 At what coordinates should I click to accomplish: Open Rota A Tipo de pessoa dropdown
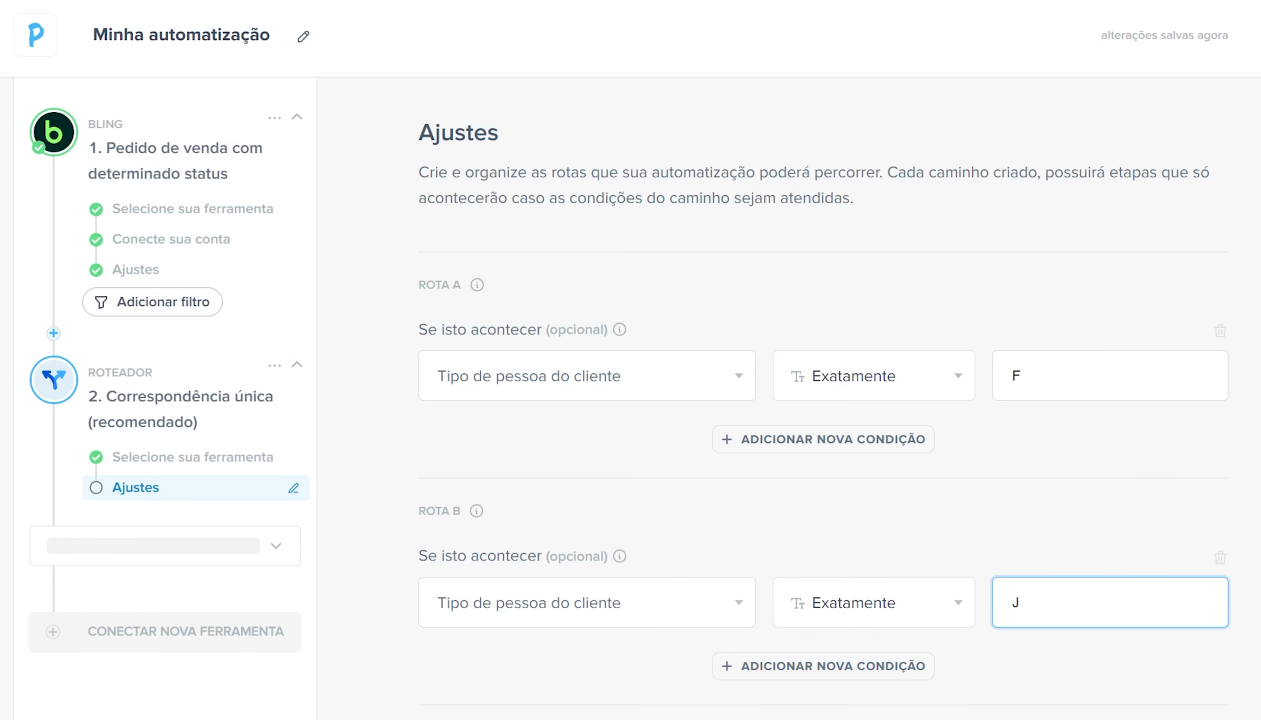pyautogui.click(x=587, y=376)
